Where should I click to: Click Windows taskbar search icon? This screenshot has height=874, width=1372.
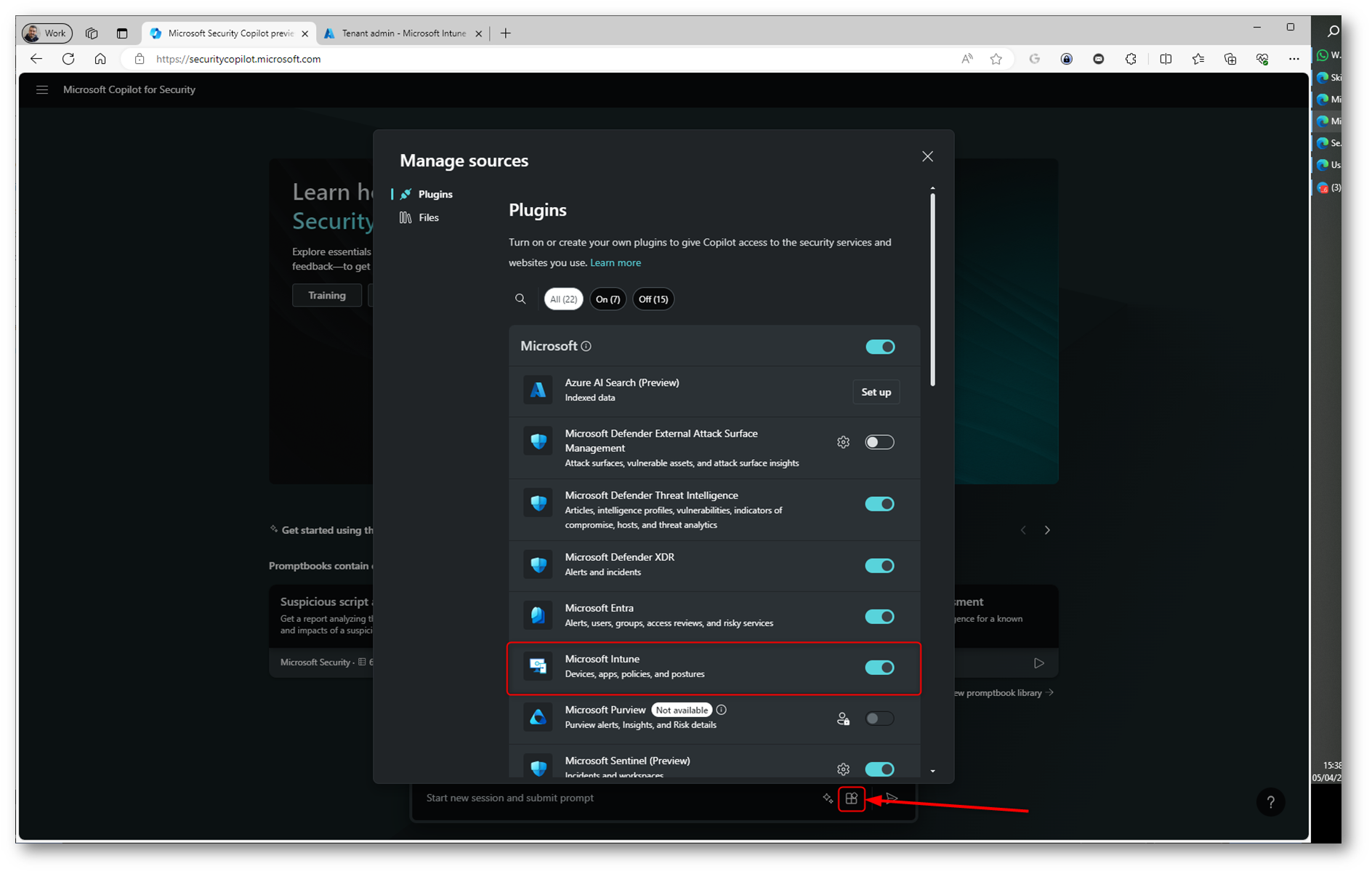coord(1332,31)
